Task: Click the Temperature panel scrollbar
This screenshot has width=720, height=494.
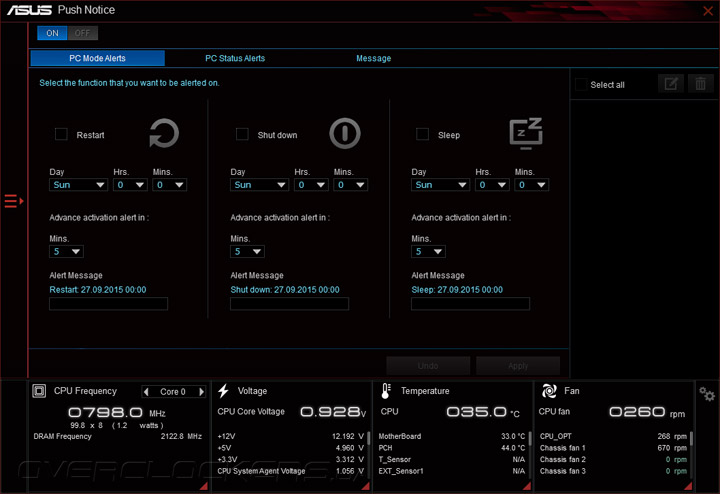Action: click(x=529, y=438)
